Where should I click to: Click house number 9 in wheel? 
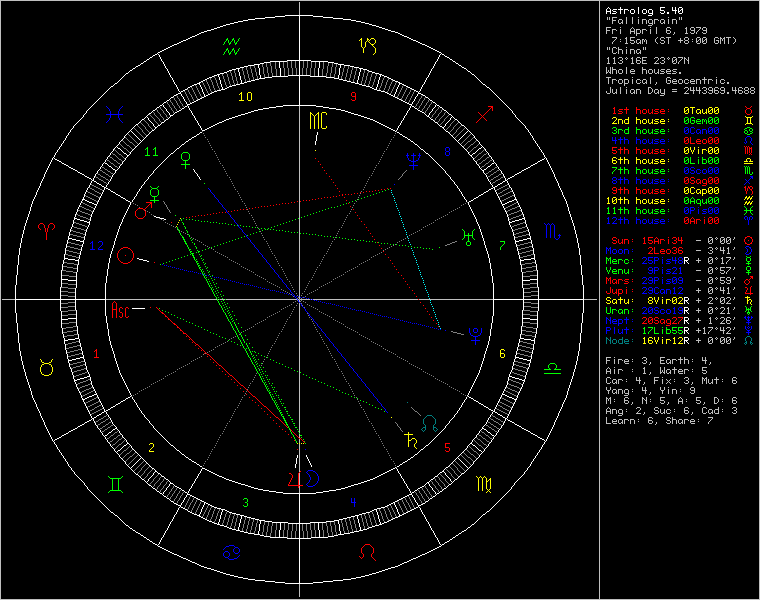(353, 96)
